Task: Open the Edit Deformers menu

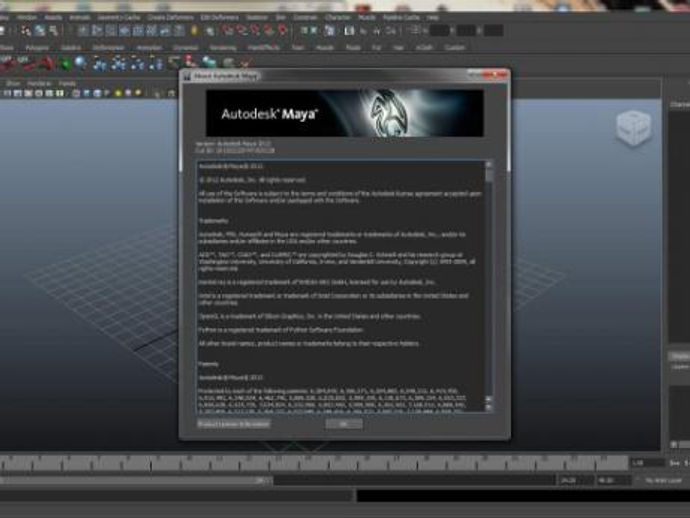Action: (x=219, y=18)
